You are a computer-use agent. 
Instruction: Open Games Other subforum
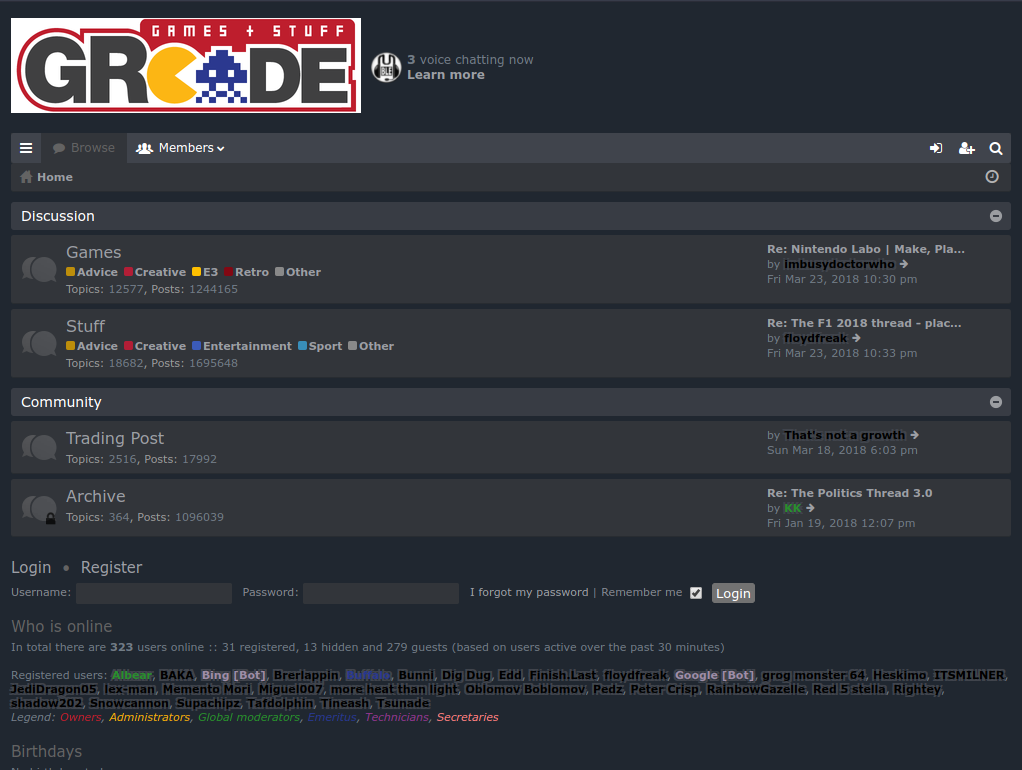[x=298, y=272]
